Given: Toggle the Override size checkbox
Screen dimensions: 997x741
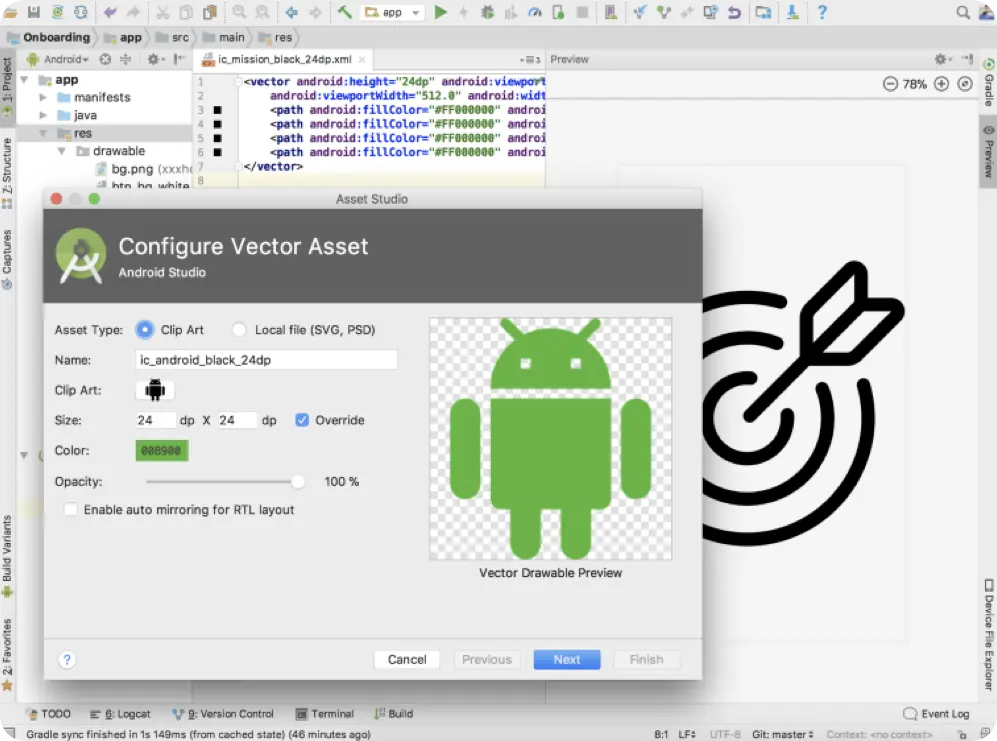Looking at the screenshot, I should click(302, 420).
